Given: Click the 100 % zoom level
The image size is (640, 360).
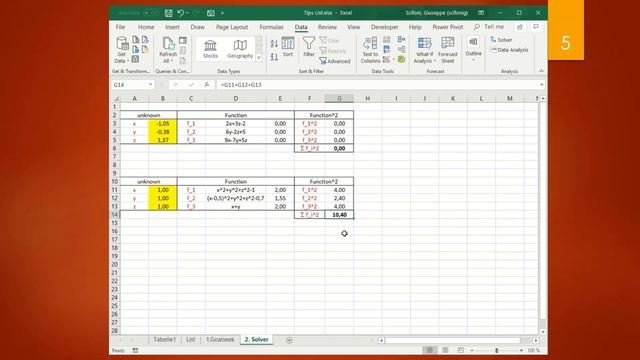Looking at the screenshot, I should pyautogui.click(x=533, y=350).
